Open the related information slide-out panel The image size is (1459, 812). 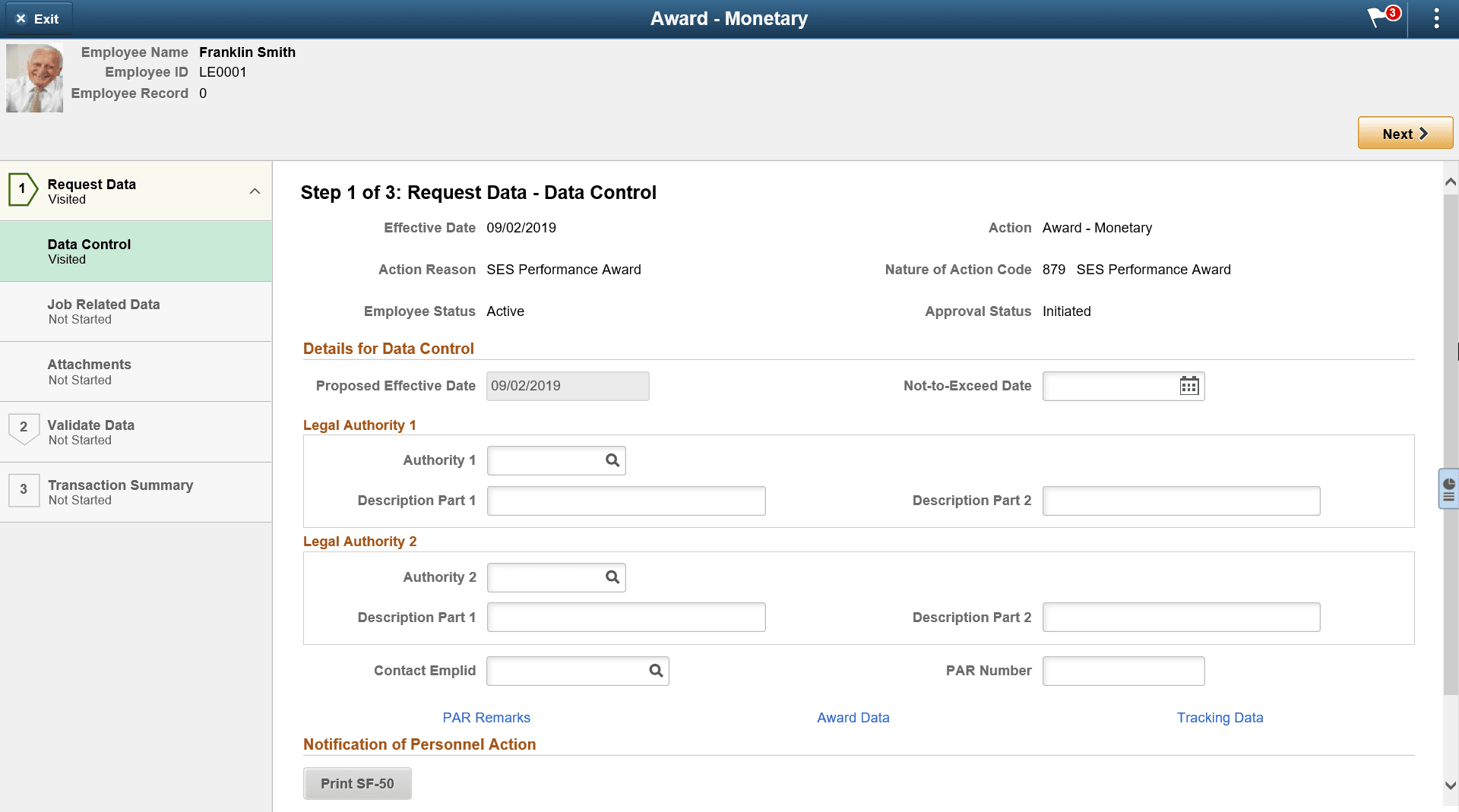[1448, 488]
